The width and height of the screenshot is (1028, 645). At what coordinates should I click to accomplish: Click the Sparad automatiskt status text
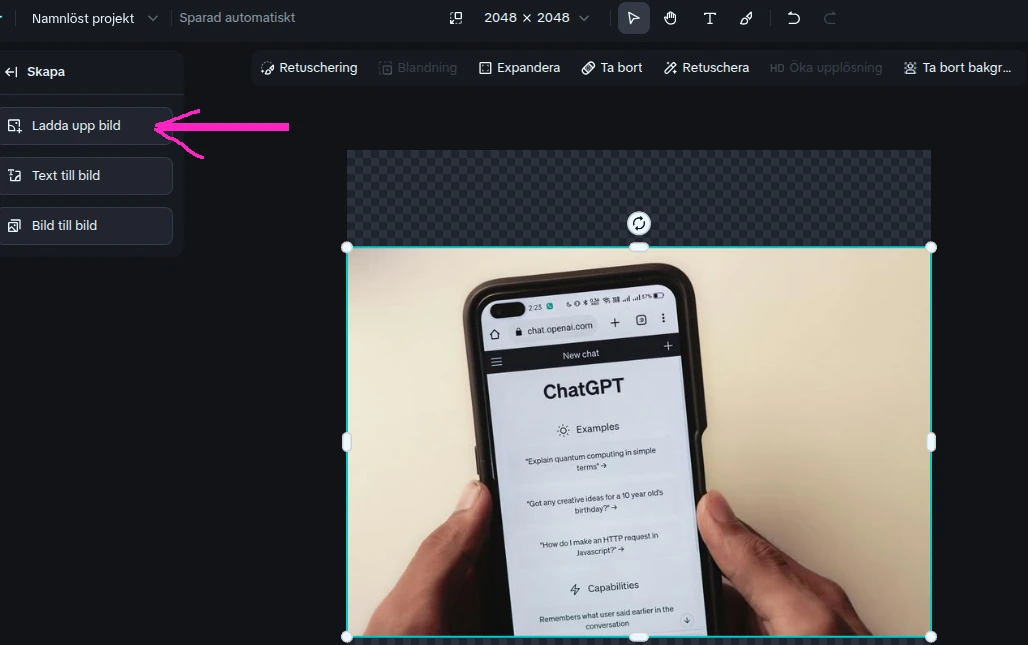tap(237, 18)
